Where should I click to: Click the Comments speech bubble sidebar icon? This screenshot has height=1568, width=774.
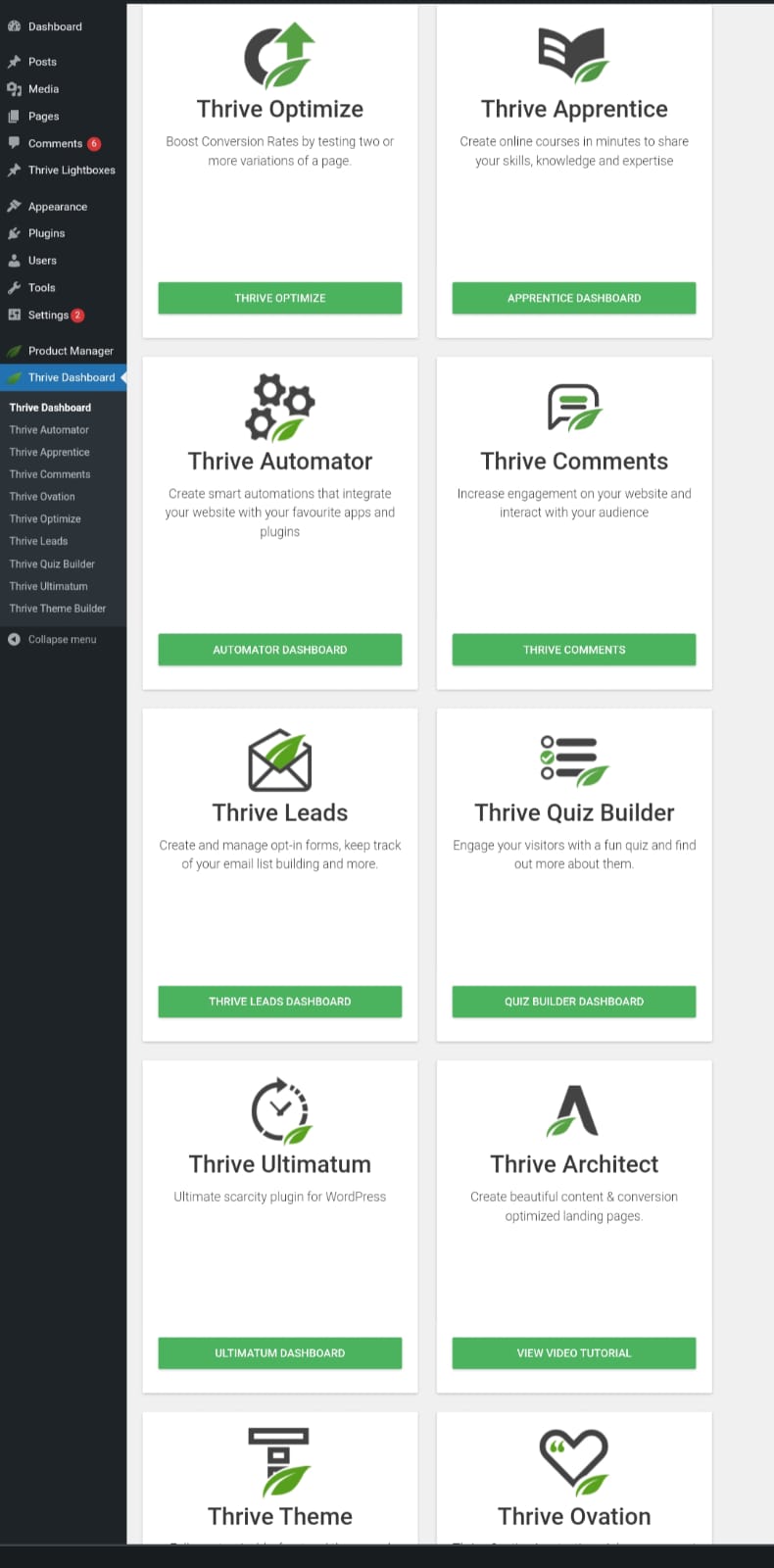click(x=14, y=143)
